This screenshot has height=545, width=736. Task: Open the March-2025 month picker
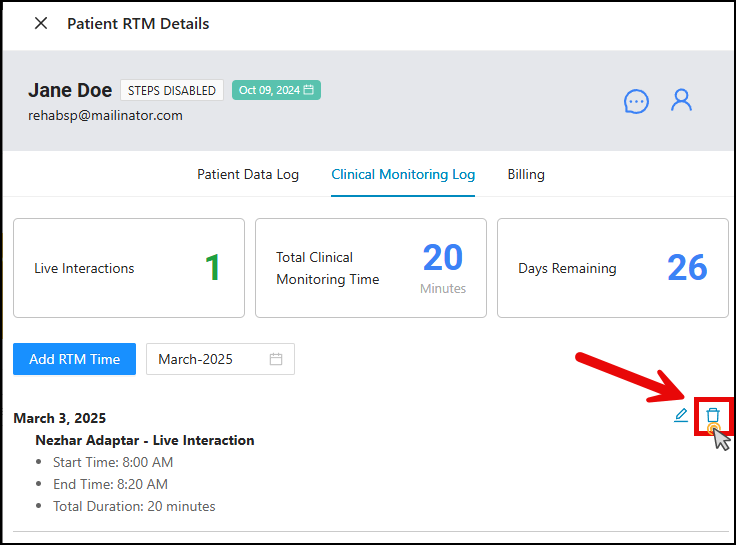220,359
